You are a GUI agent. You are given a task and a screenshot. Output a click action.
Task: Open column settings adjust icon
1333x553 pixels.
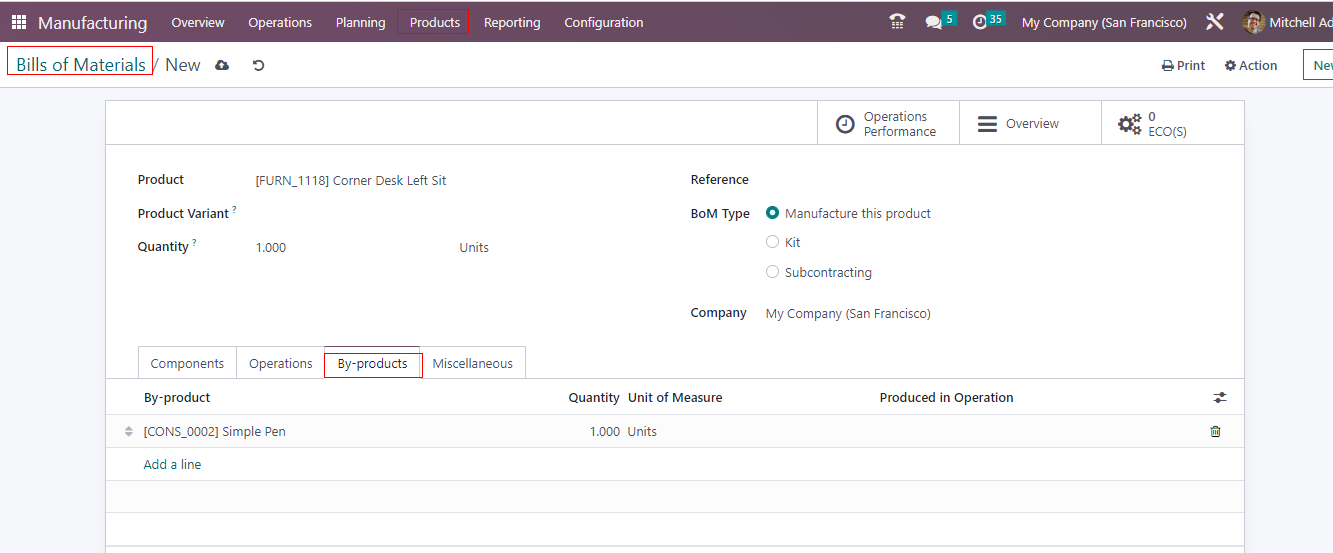1220,398
